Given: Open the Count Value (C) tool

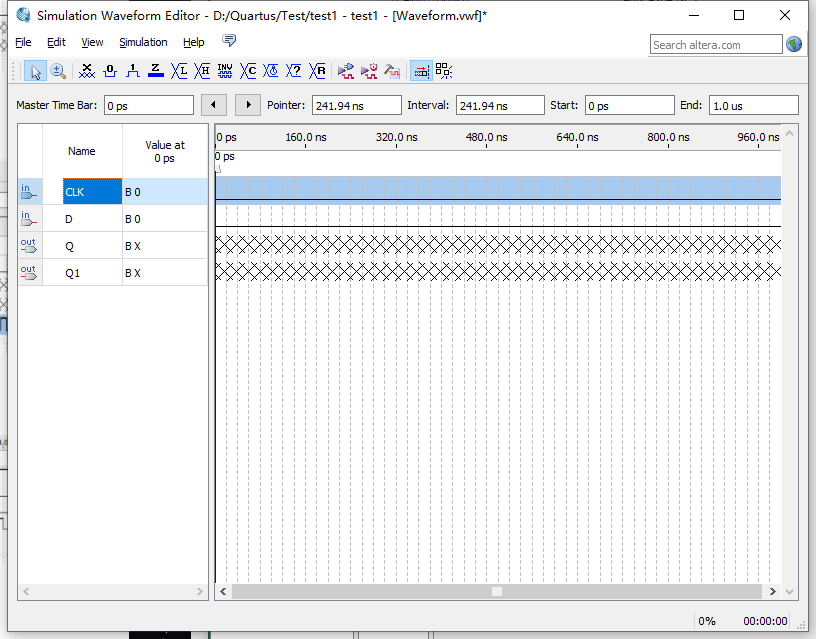Looking at the screenshot, I should [248, 71].
